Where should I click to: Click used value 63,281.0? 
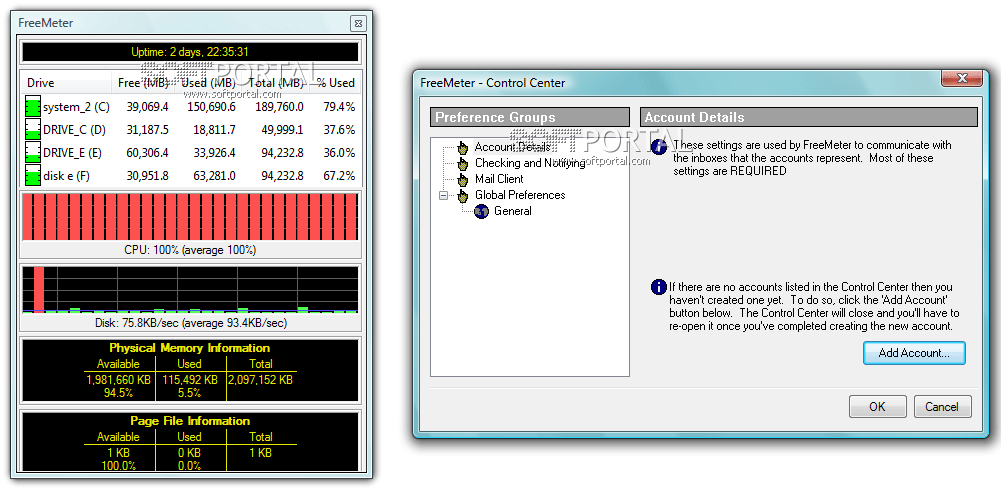pos(214,176)
